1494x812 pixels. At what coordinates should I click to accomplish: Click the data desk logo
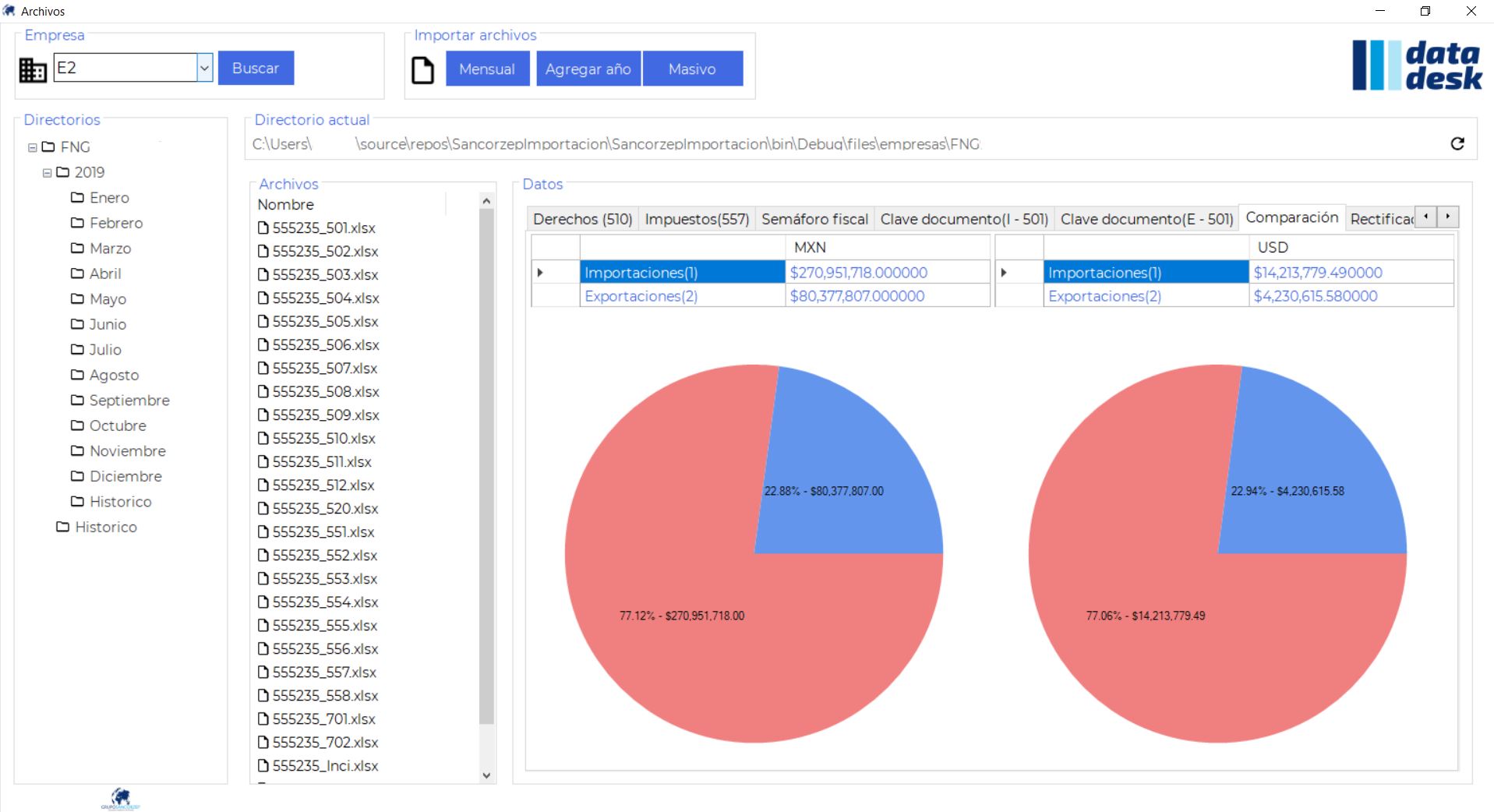click(x=1416, y=66)
